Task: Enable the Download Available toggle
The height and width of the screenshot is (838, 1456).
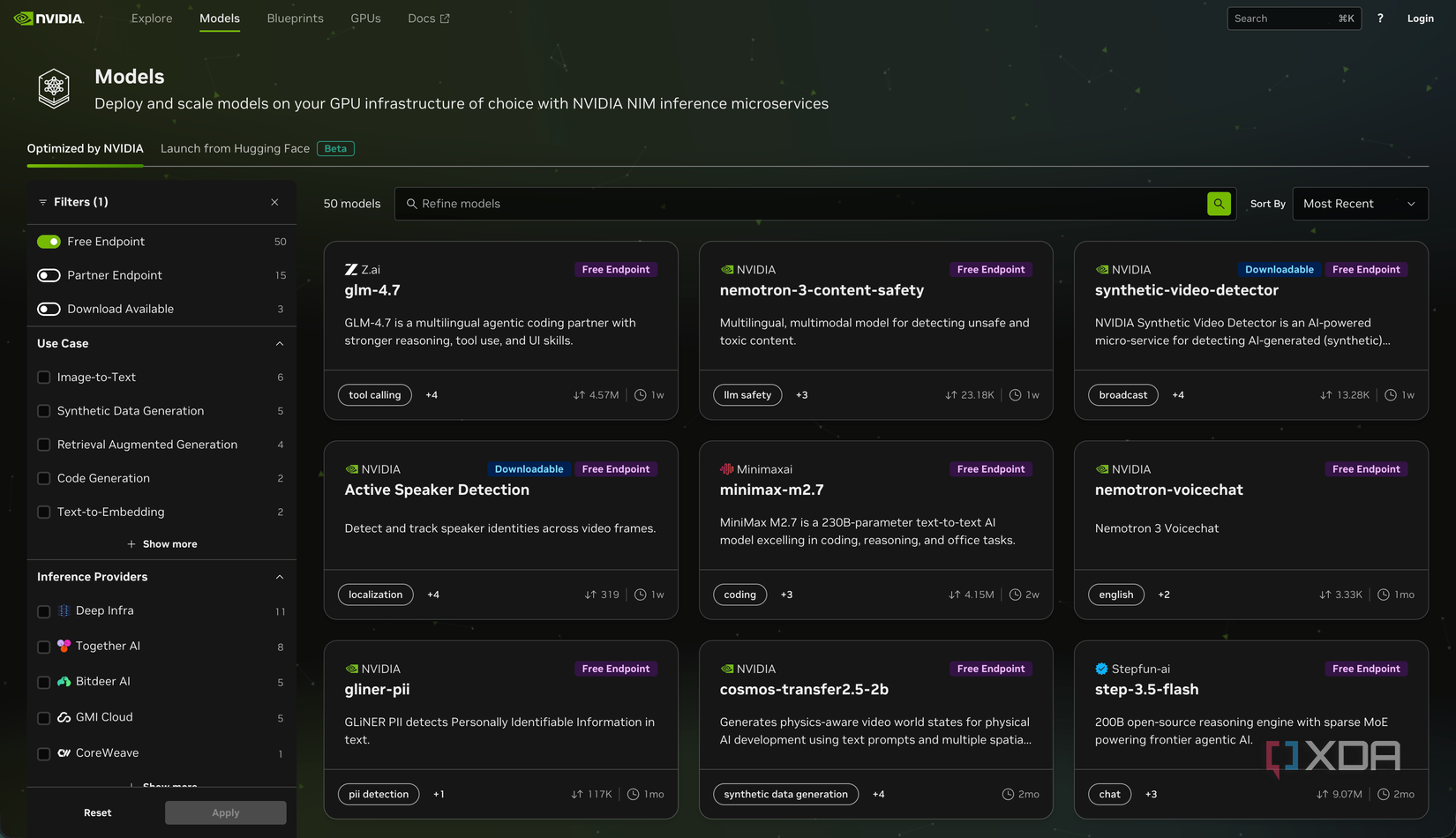Action: 49,309
